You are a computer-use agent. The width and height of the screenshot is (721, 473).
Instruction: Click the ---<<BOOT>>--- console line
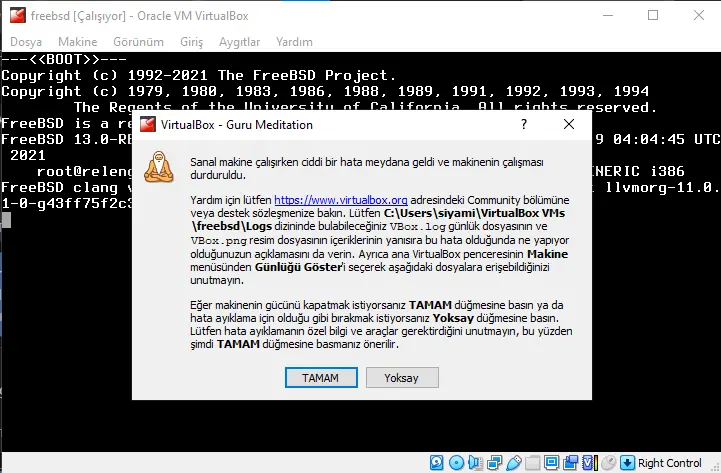click(x=64, y=59)
